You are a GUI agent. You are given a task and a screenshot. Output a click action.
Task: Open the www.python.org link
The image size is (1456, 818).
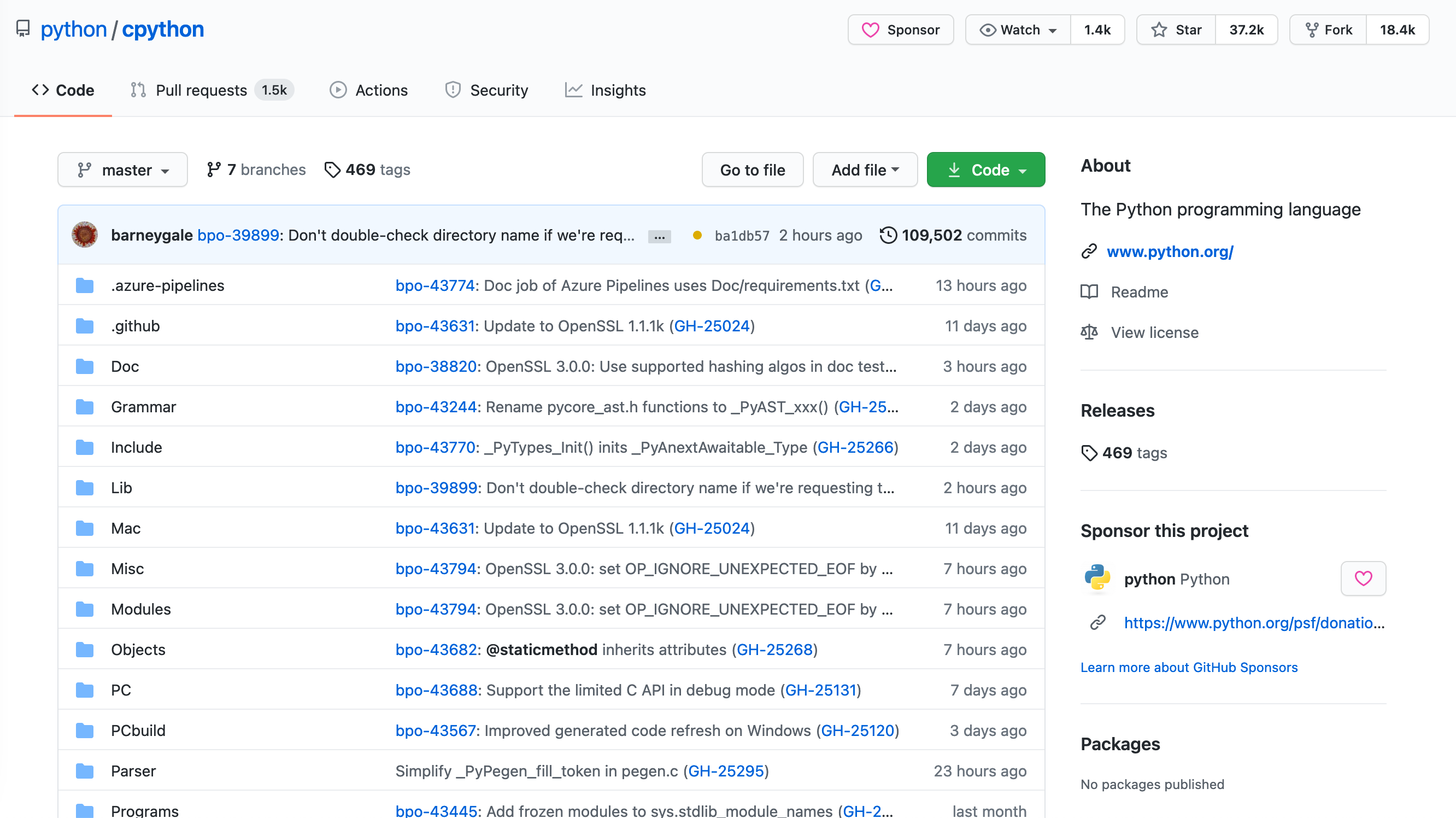[1170, 252]
